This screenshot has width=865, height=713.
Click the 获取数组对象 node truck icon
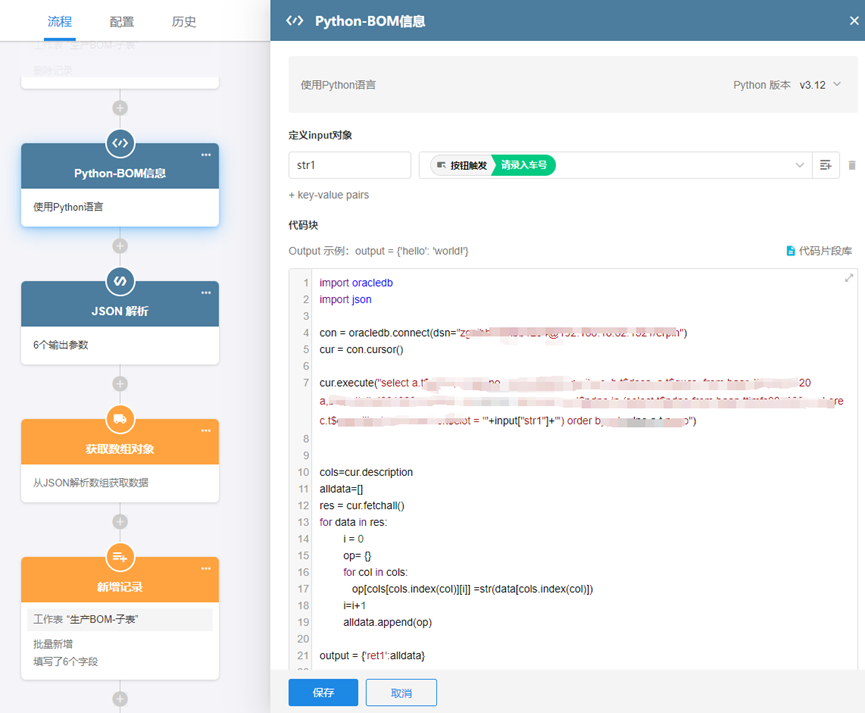click(120, 419)
